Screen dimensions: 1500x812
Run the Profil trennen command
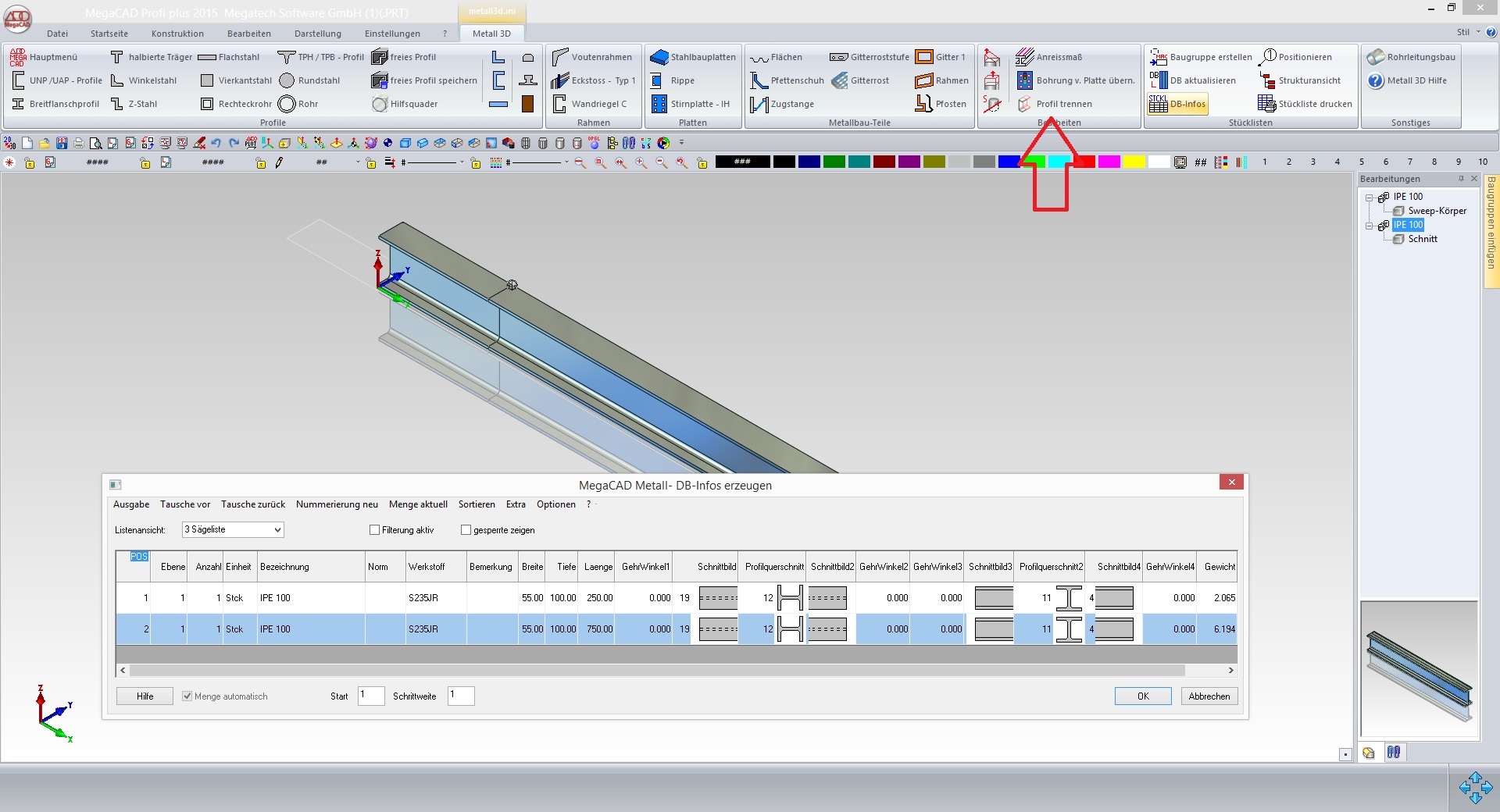coord(1055,104)
